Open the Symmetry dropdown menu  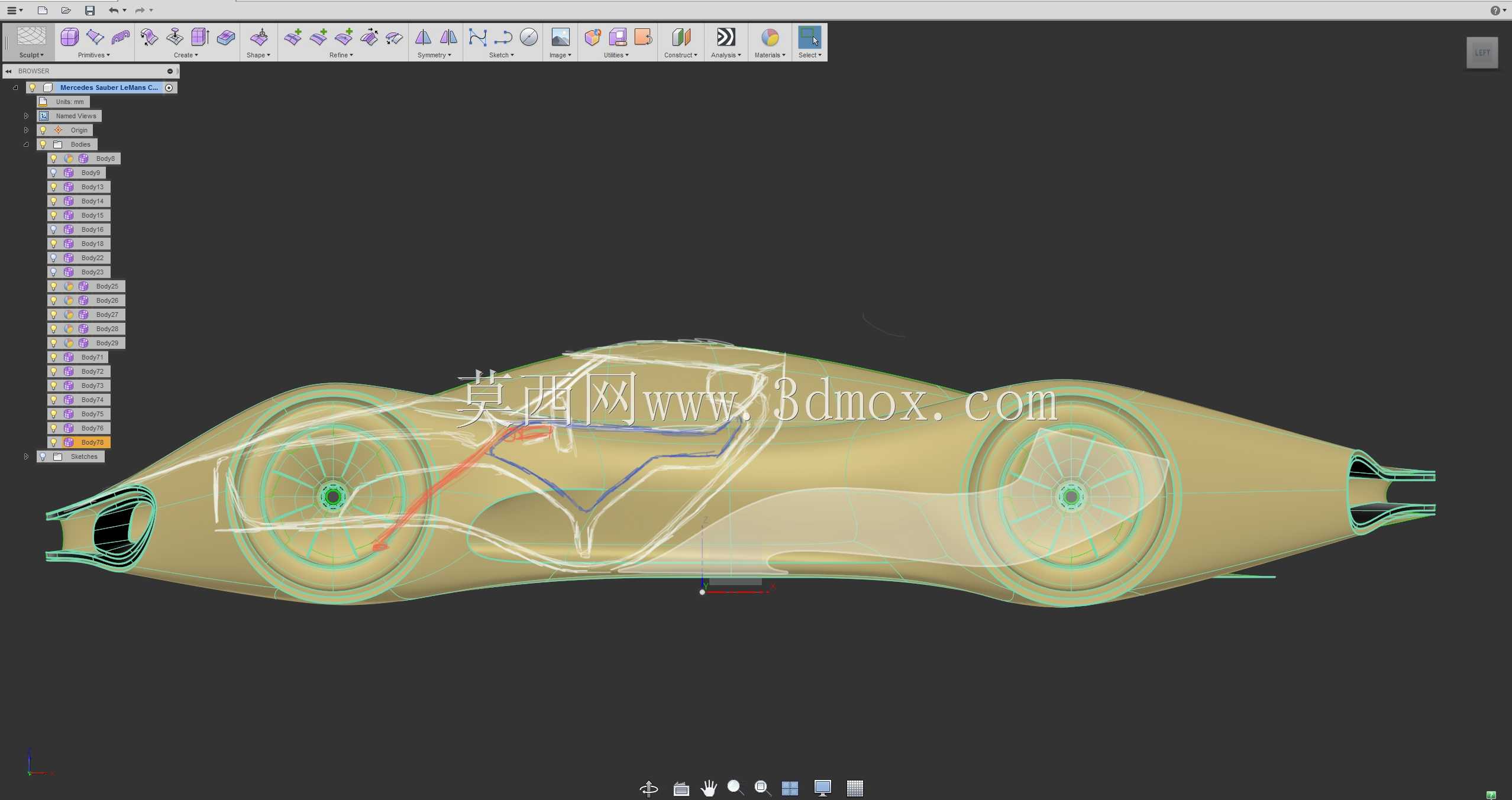click(434, 55)
